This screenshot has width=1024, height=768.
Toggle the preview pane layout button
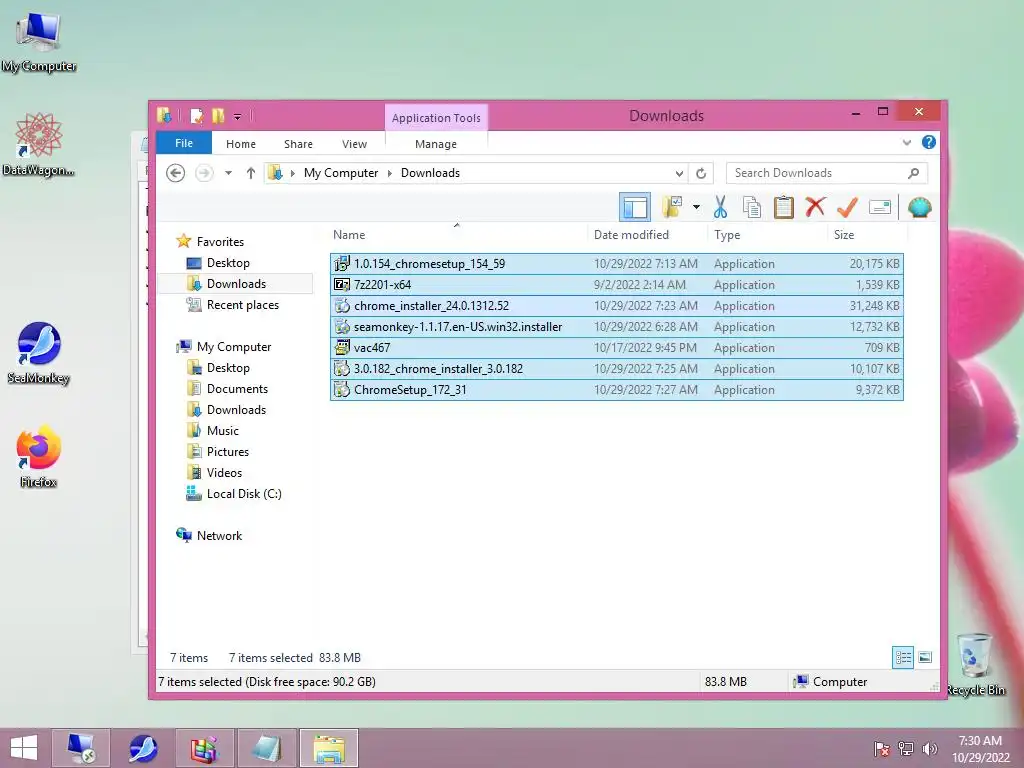634,208
